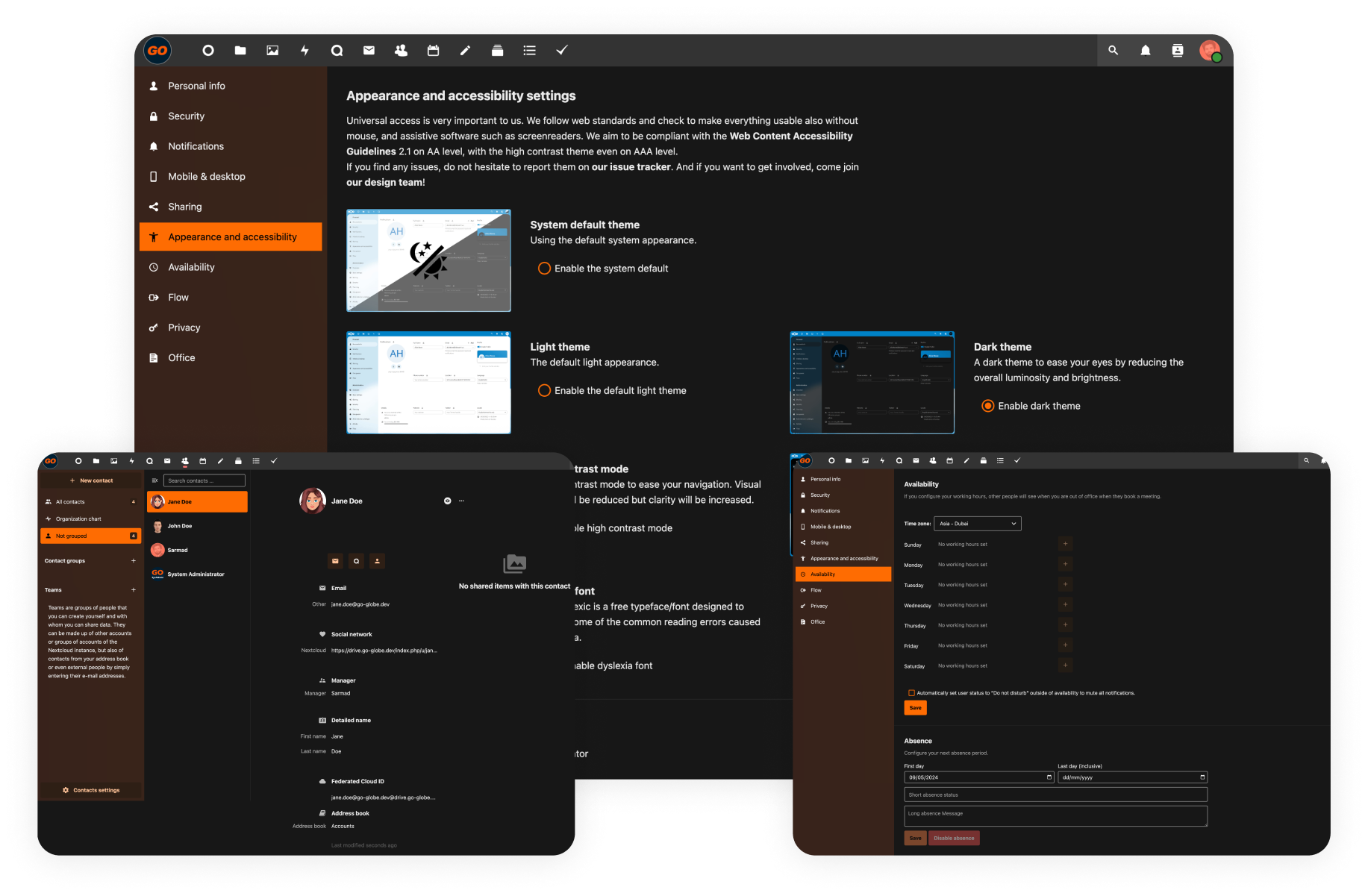Enable the system default theme radio button
This screenshot has width=1368, height=896.
pos(544,269)
